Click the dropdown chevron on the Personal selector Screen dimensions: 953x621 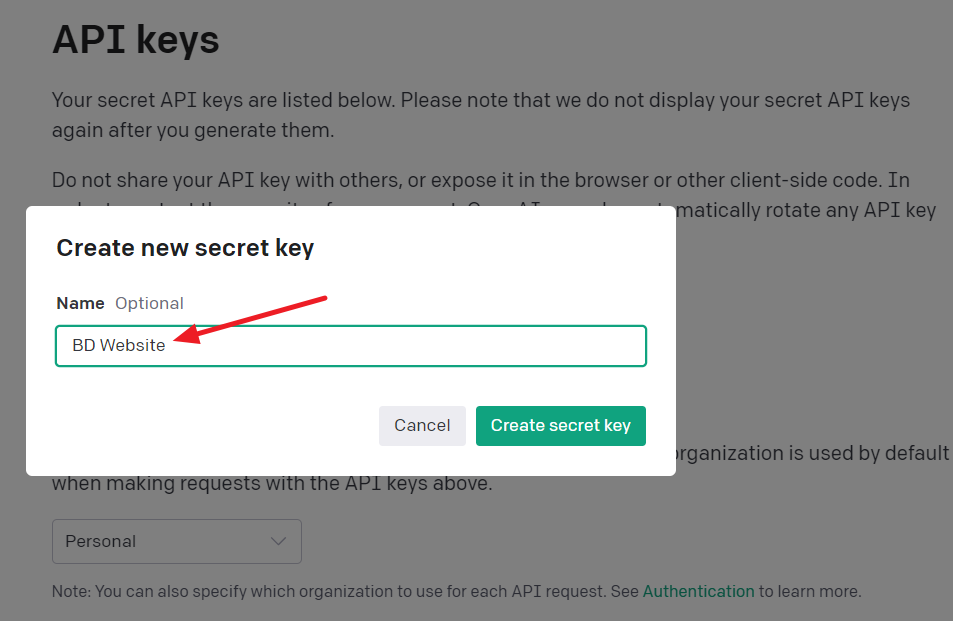[279, 541]
